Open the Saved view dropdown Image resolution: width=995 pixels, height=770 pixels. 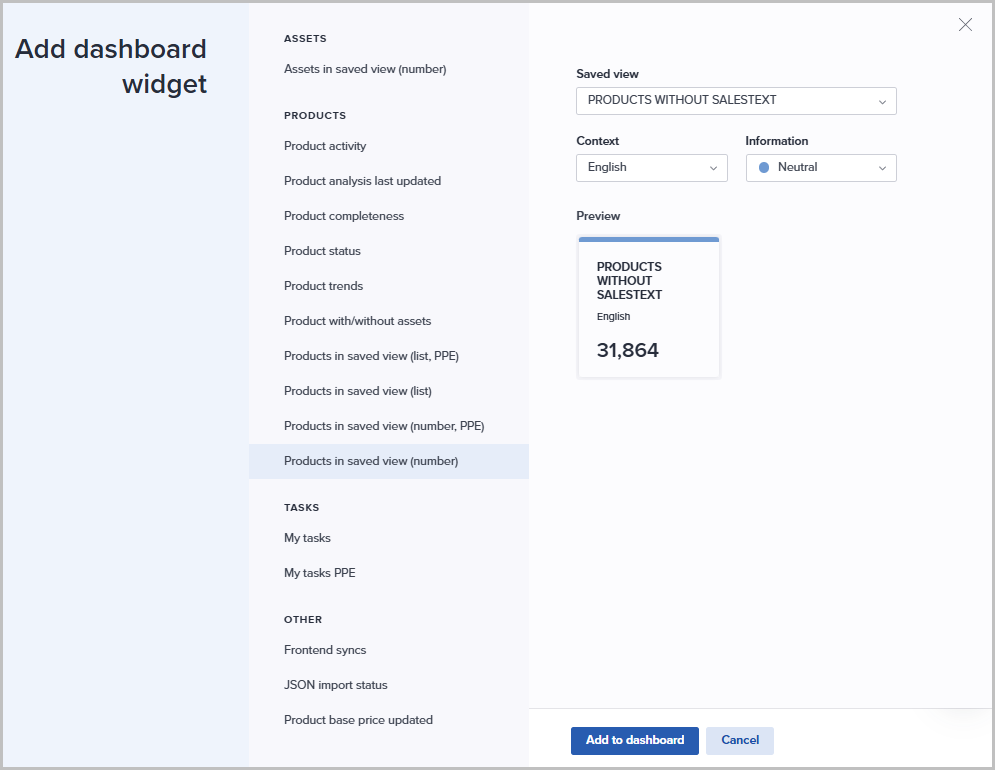[736, 101]
